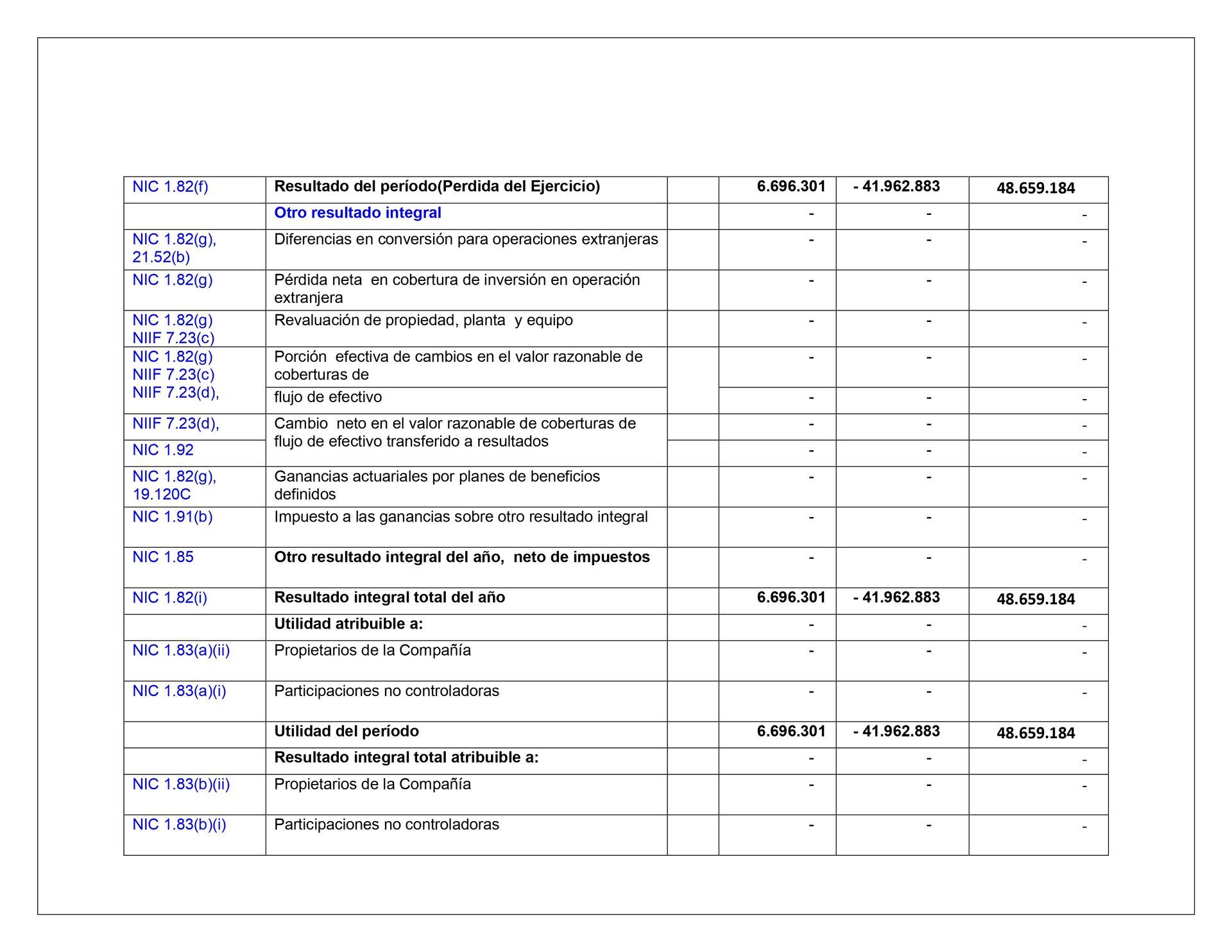Click the 'flujo de efectivo' cell

328,398
